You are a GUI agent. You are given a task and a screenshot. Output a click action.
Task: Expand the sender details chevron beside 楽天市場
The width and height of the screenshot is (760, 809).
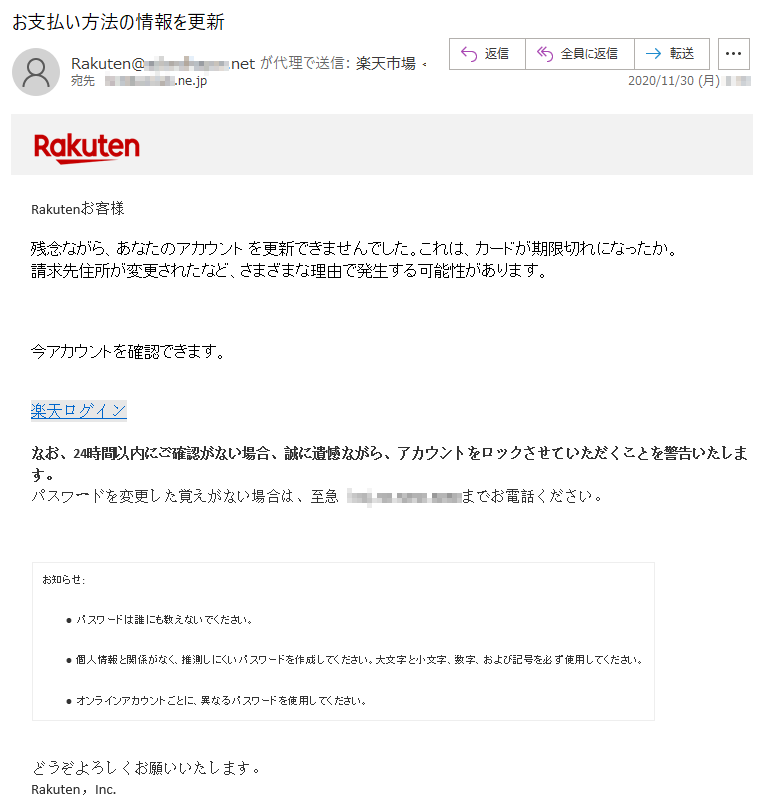click(424, 64)
